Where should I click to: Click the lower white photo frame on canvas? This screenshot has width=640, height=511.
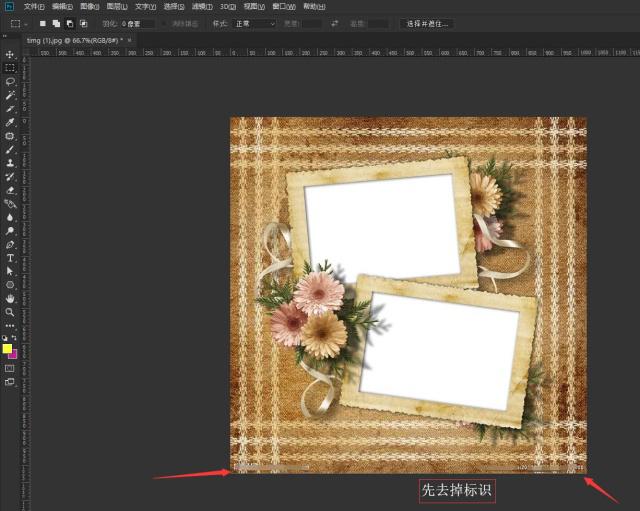tap(440, 349)
